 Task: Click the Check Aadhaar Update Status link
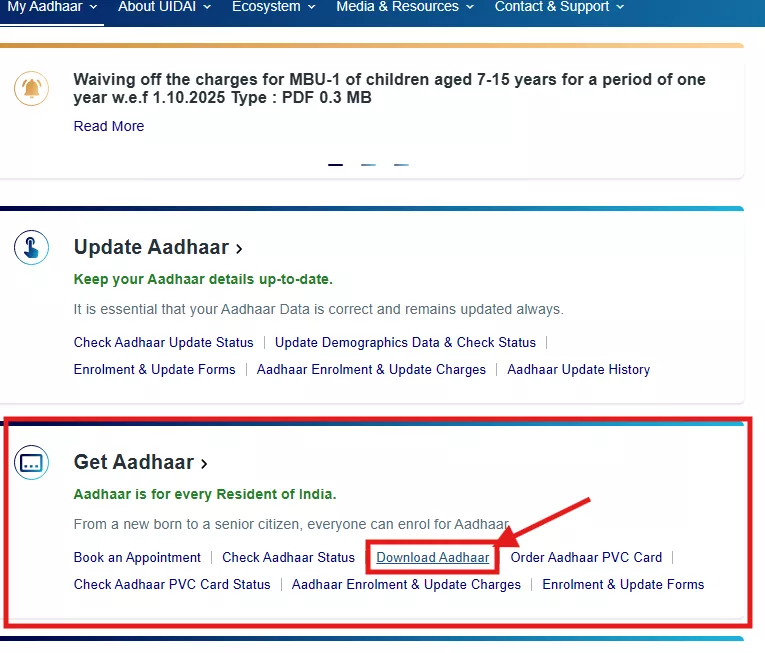164,342
